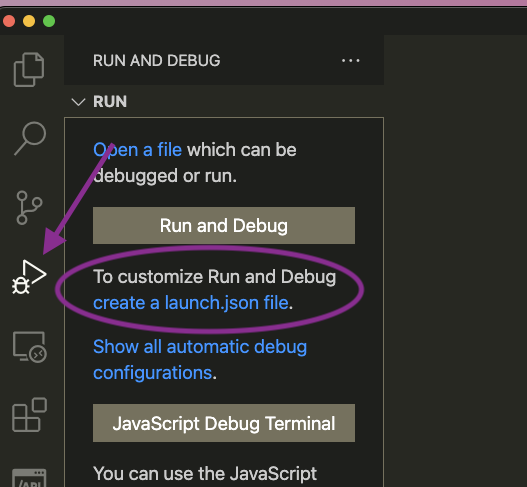
Task: Click the red close window button
Action: tap(9, 21)
